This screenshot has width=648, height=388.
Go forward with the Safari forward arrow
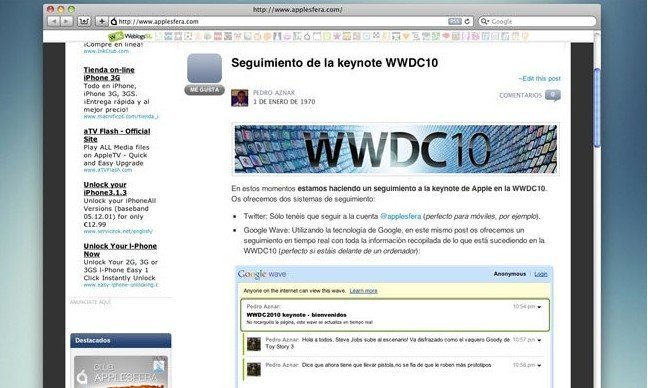coord(67,21)
